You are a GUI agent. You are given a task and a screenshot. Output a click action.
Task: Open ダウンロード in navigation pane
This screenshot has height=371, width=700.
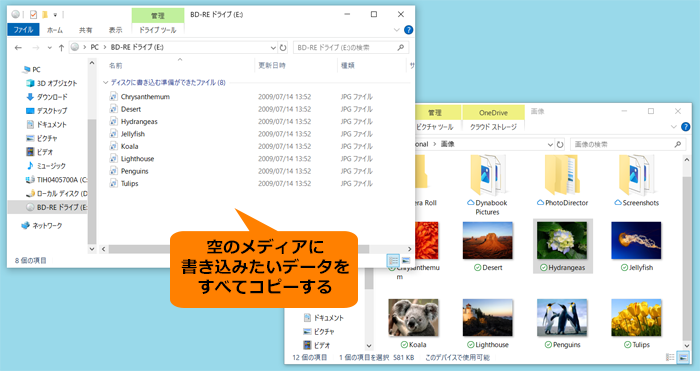pos(47,97)
